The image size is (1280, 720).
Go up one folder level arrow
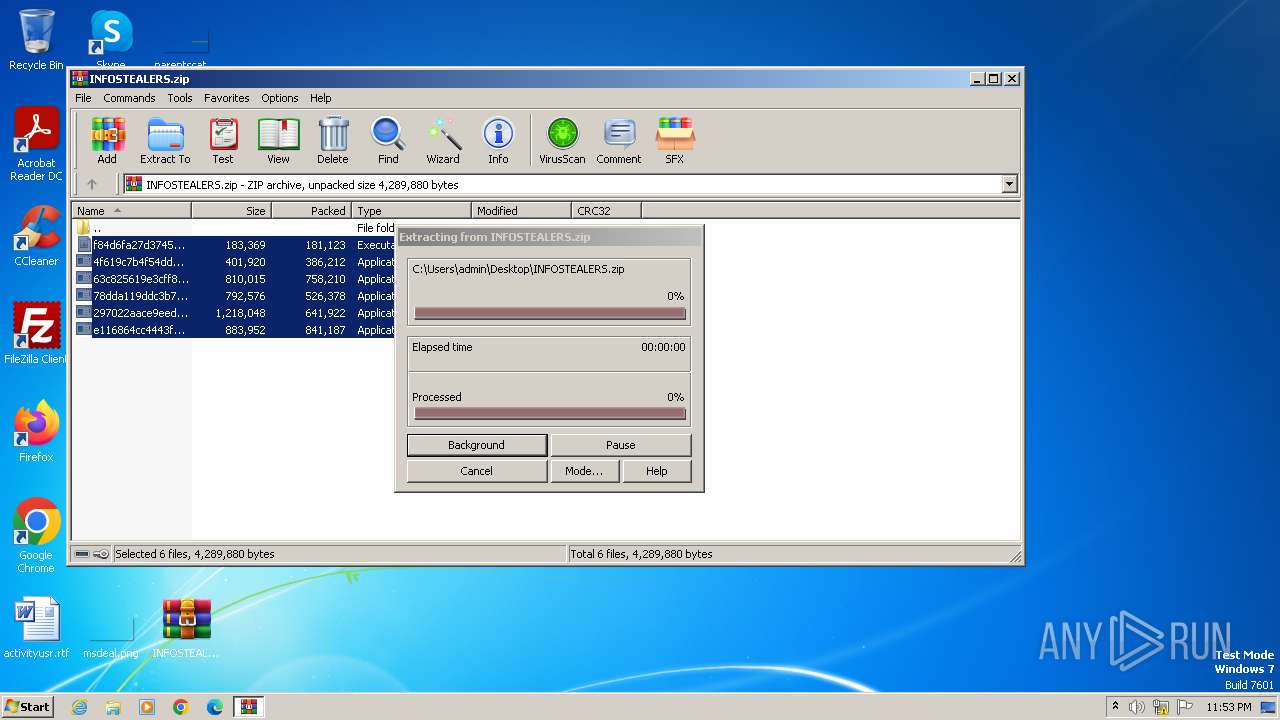pyautogui.click(x=92, y=184)
